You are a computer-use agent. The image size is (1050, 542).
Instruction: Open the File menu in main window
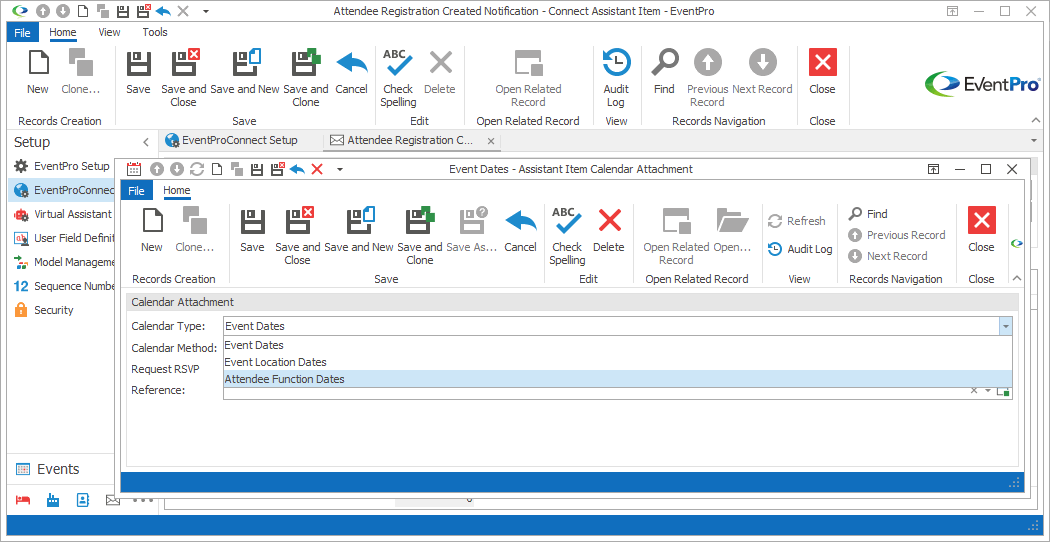(23, 32)
